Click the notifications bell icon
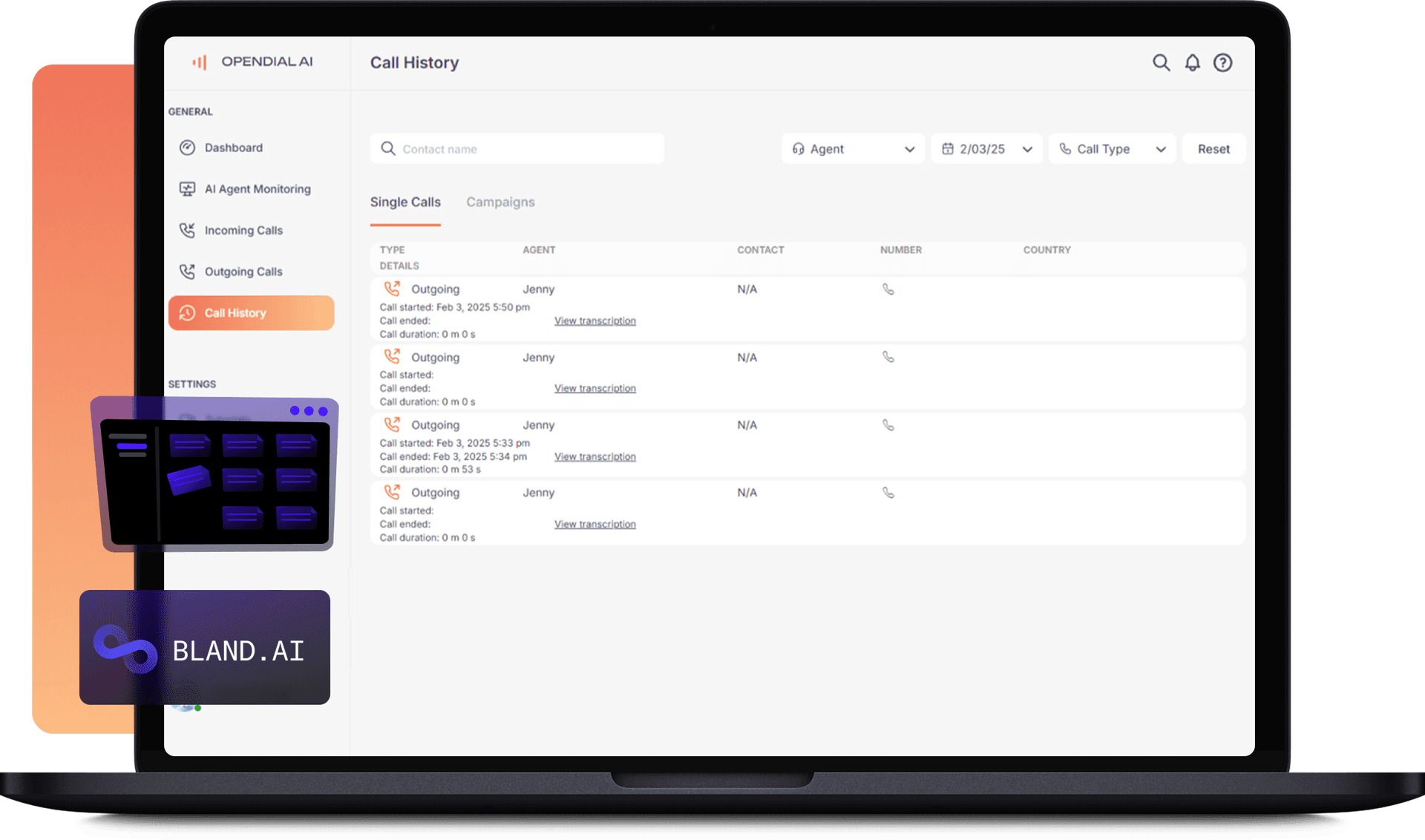This screenshot has width=1425, height=840. 1191,63
